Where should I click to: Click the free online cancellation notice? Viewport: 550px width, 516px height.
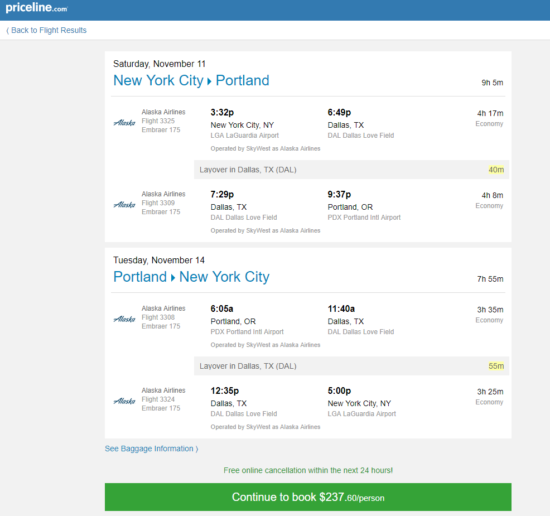click(308, 470)
